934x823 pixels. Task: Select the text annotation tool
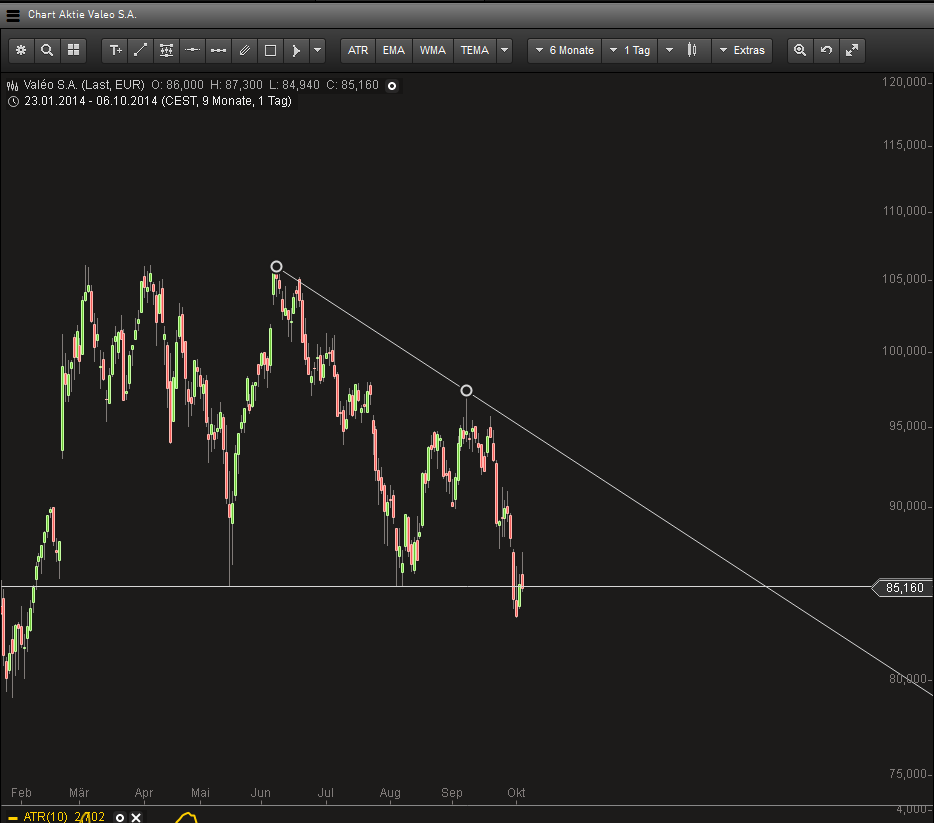pos(115,50)
